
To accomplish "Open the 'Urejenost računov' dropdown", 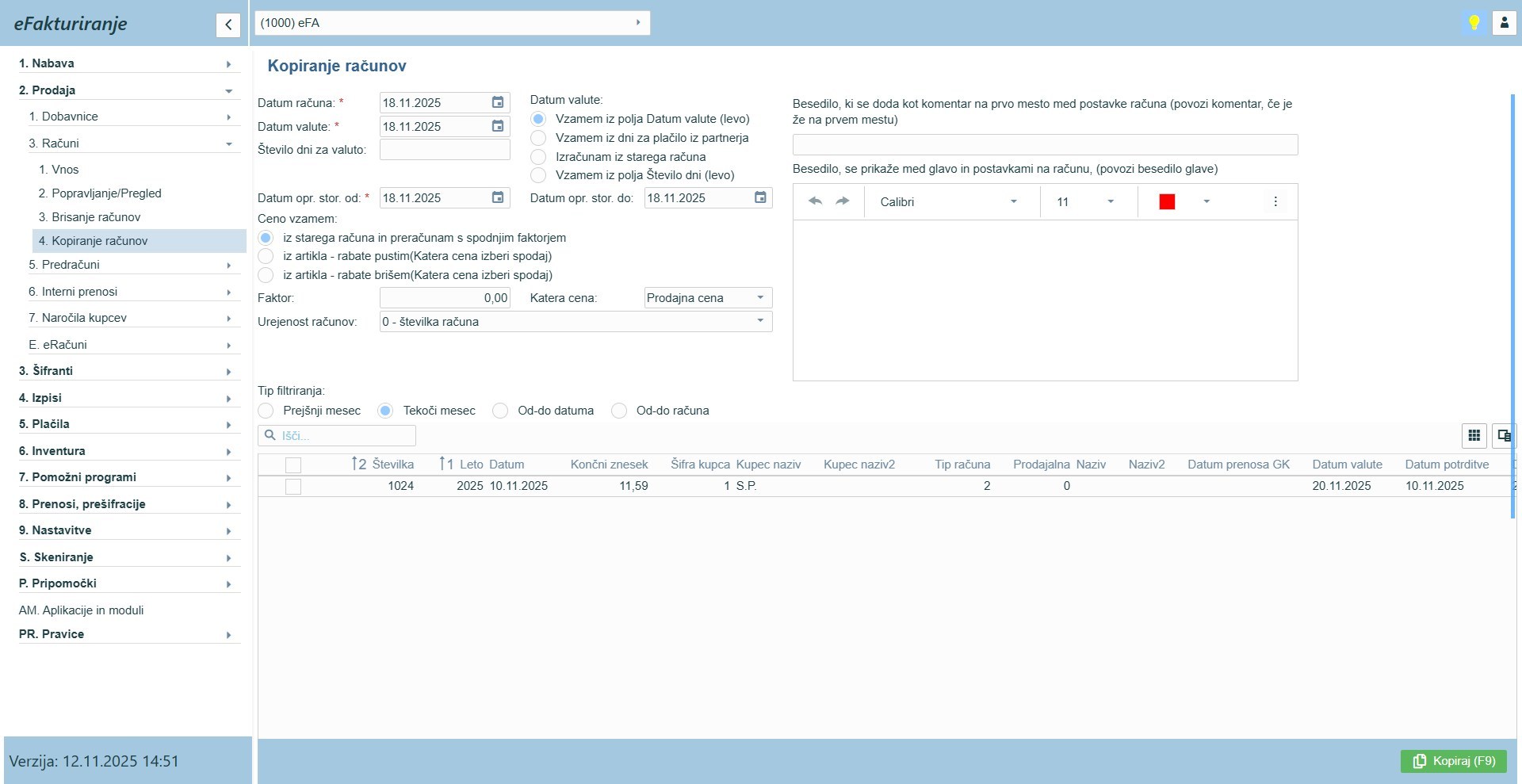I will click(x=760, y=322).
